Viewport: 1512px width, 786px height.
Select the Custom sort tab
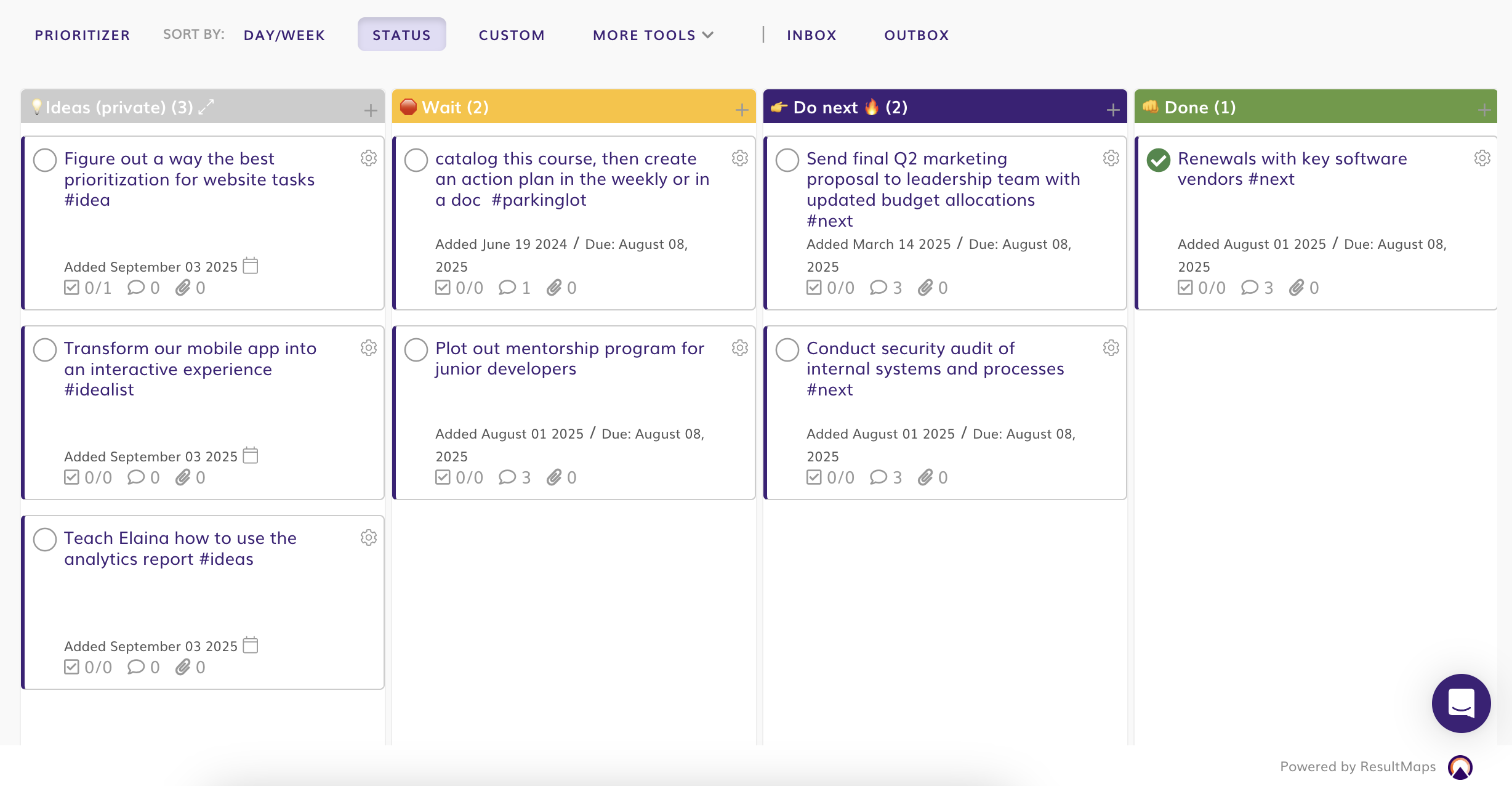pos(512,35)
